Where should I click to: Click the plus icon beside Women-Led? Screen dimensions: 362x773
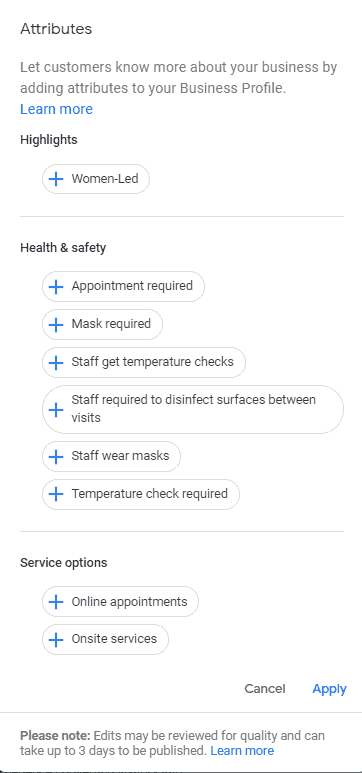pyautogui.click(x=56, y=179)
